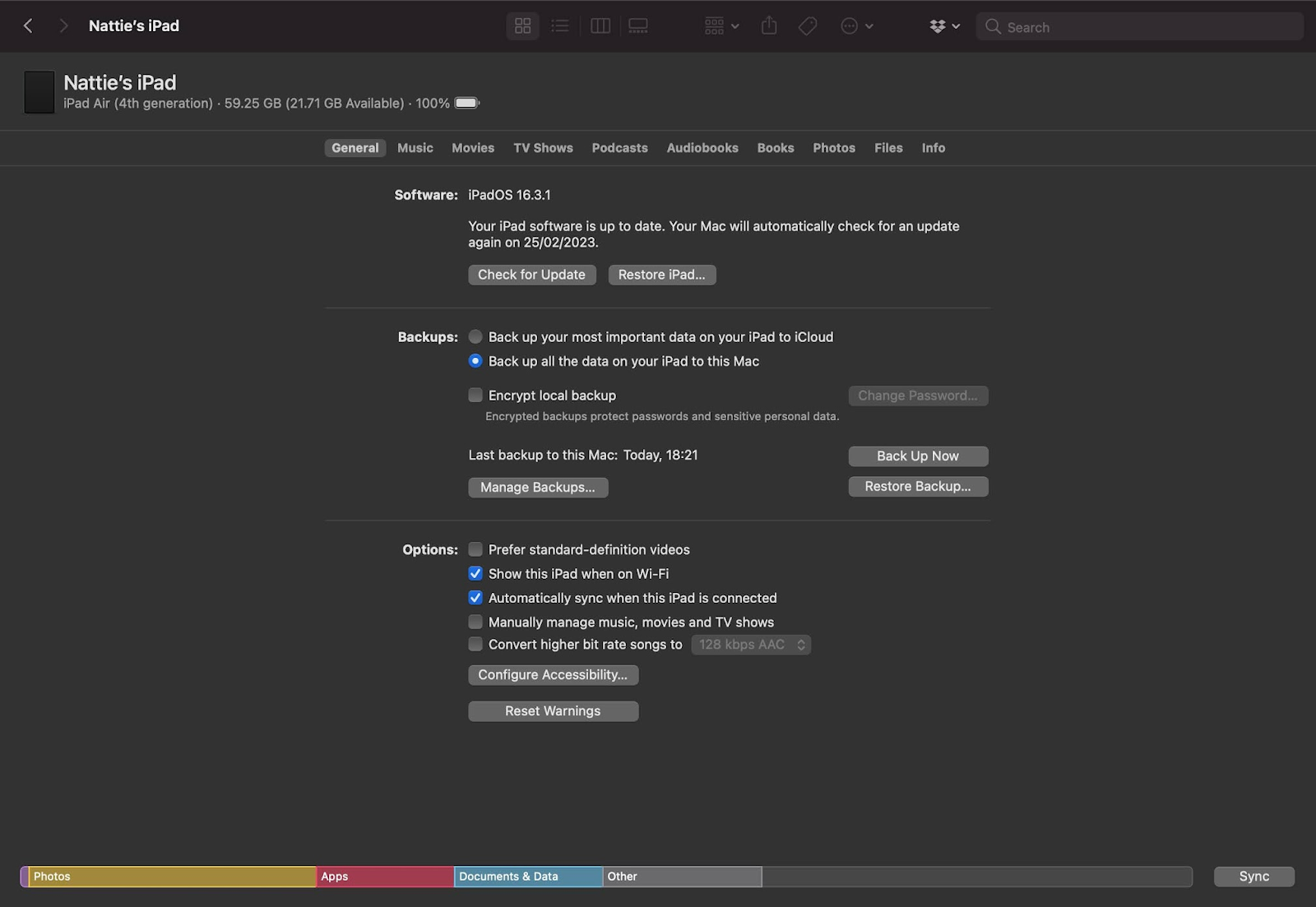Select back up to this Mac option
1316x907 pixels.
point(475,361)
